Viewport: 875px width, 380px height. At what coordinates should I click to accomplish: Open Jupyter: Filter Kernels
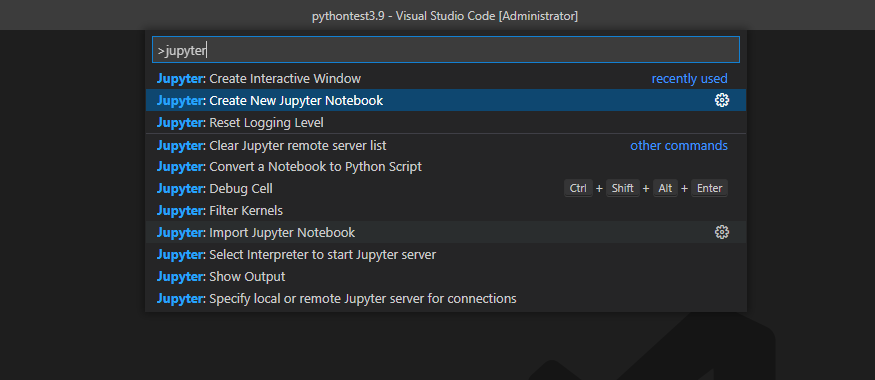click(446, 210)
